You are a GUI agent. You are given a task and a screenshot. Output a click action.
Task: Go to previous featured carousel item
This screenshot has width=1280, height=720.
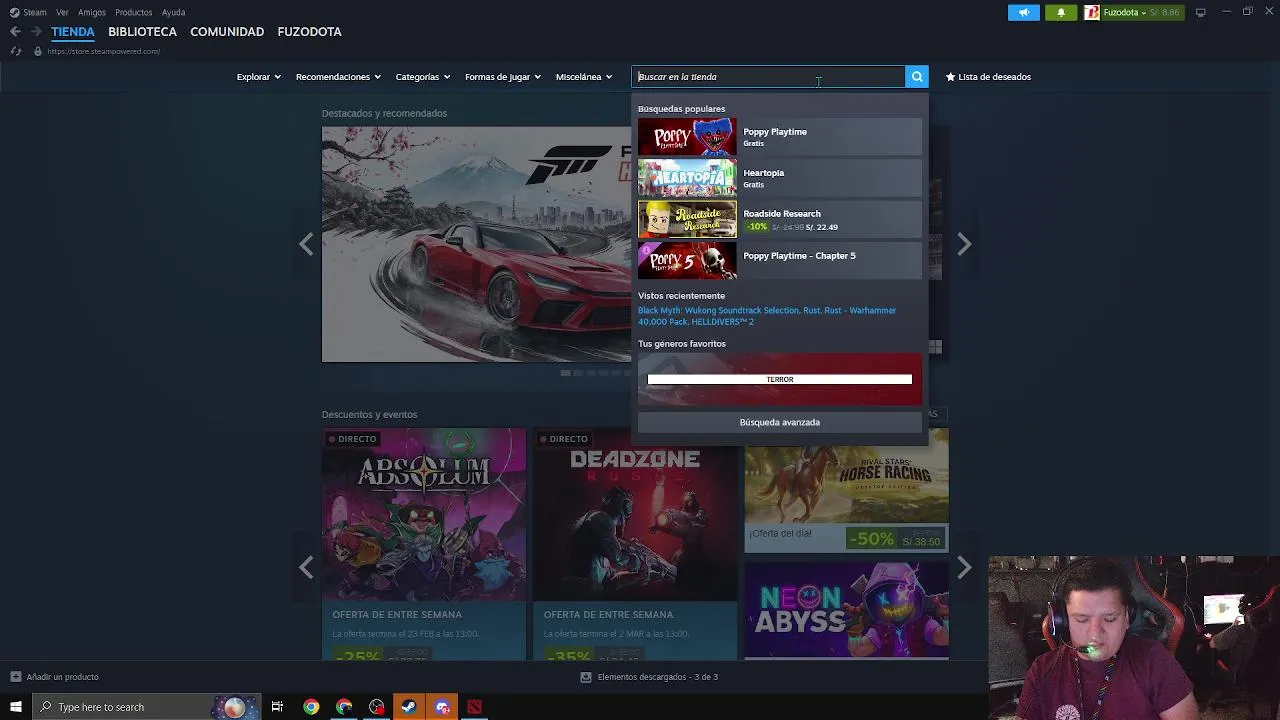(306, 244)
